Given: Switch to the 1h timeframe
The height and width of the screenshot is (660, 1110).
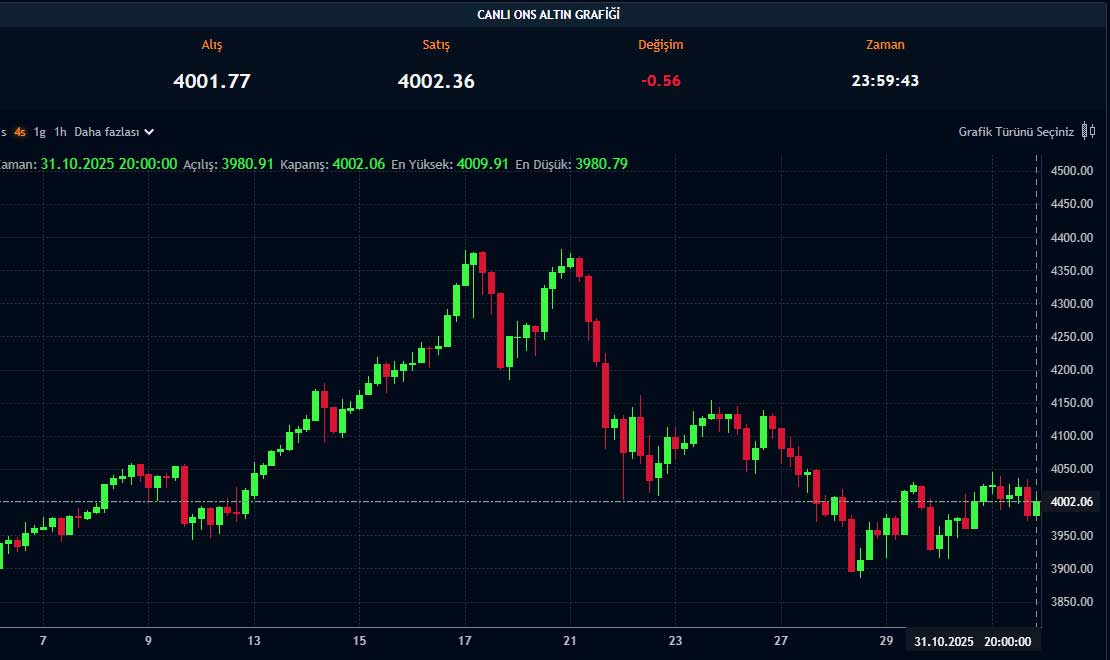Looking at the screenshot, I should point(61,132).
